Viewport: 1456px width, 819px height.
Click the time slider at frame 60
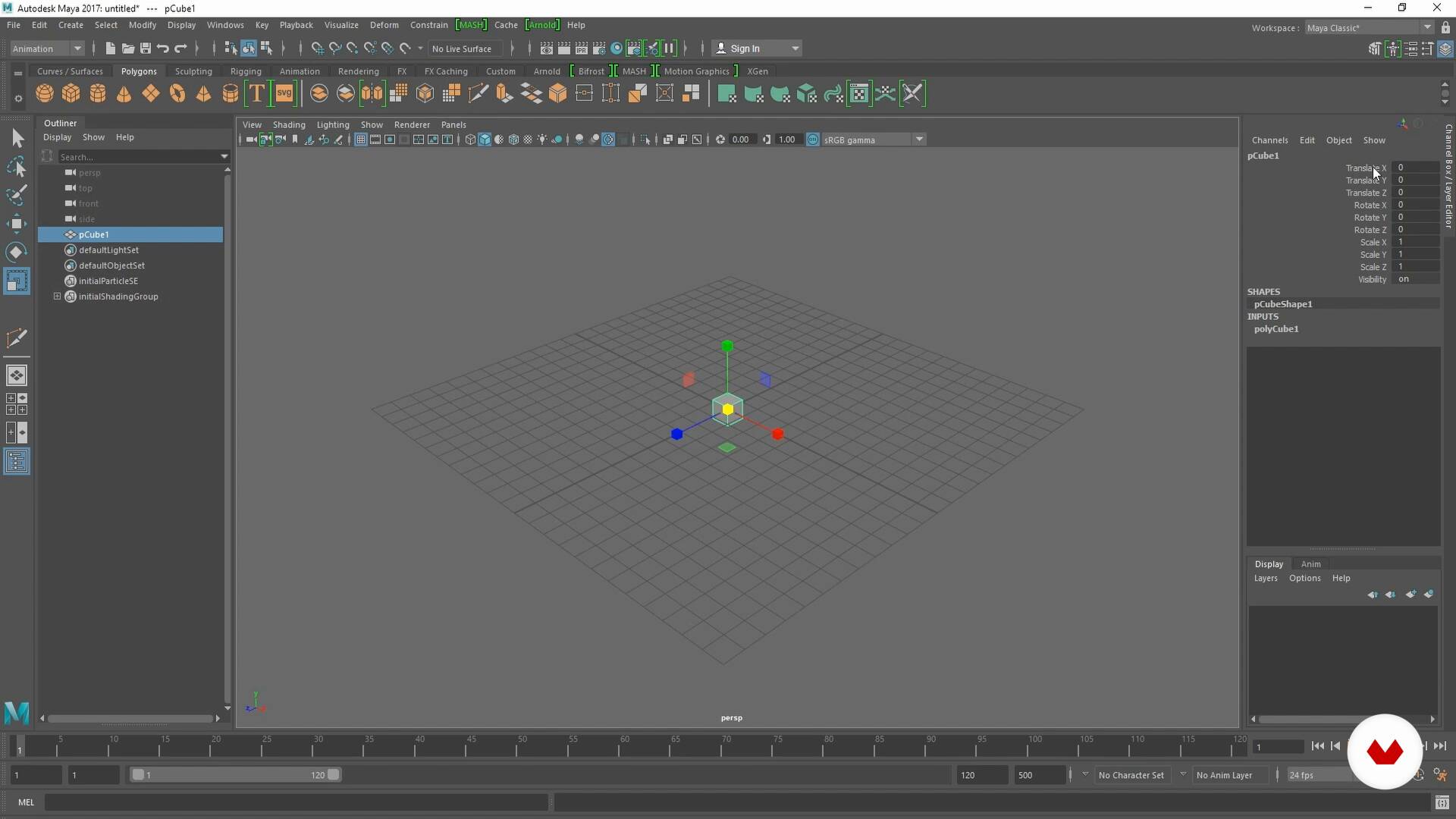pos(625,746)
